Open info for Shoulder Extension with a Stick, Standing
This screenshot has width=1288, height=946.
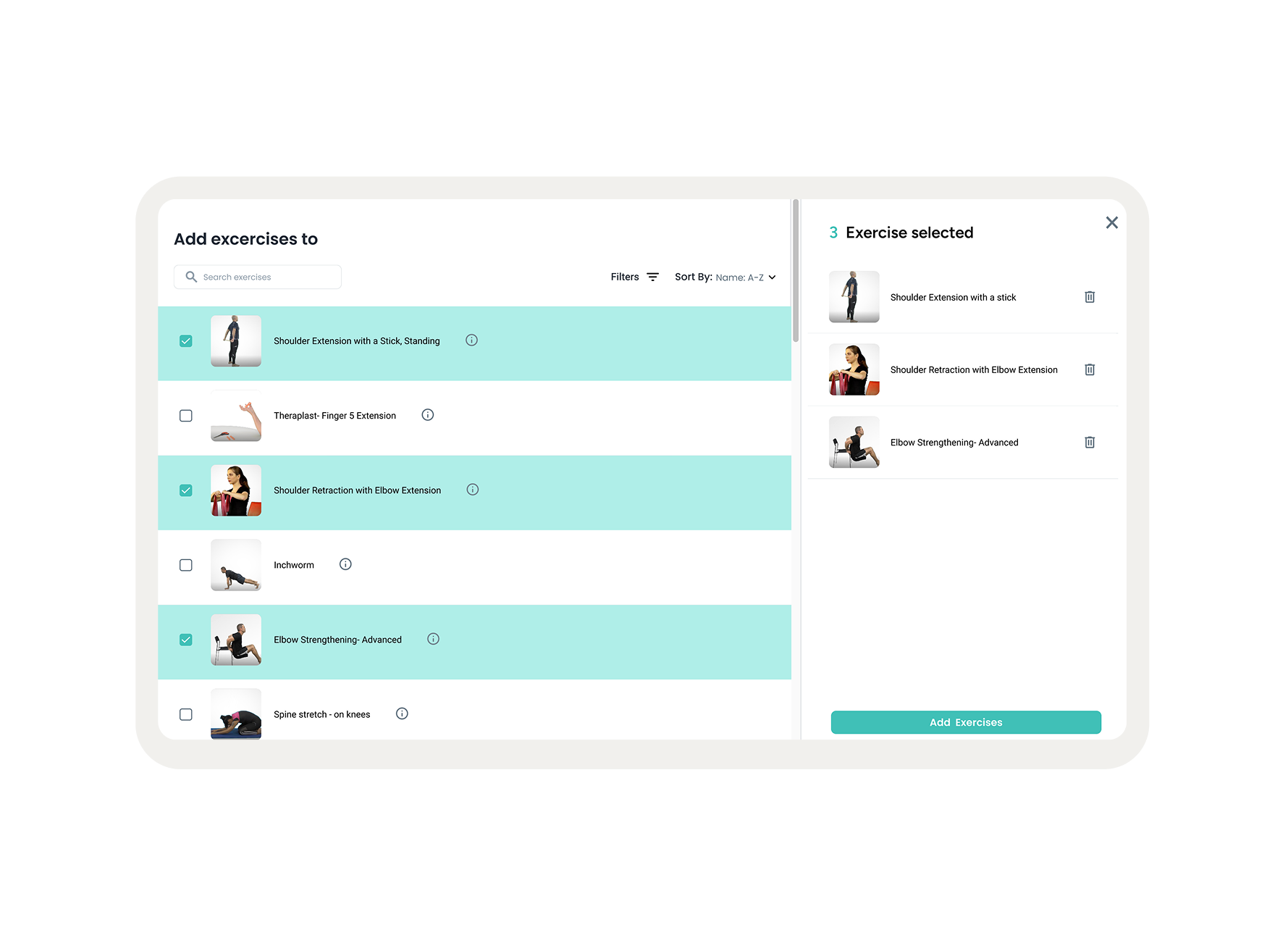click(471, 340)
